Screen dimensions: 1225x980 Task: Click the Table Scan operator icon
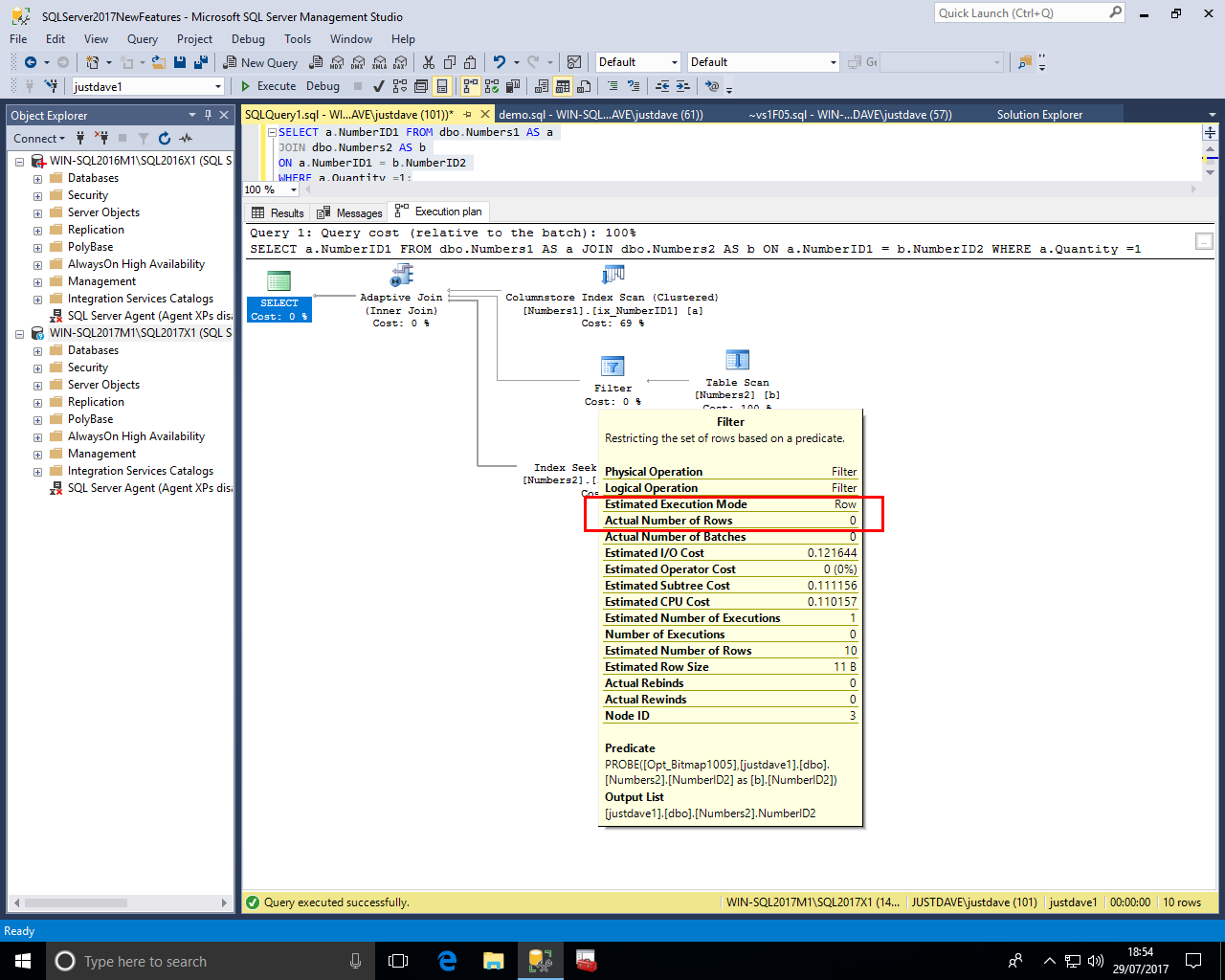click(x=737, y=361)
